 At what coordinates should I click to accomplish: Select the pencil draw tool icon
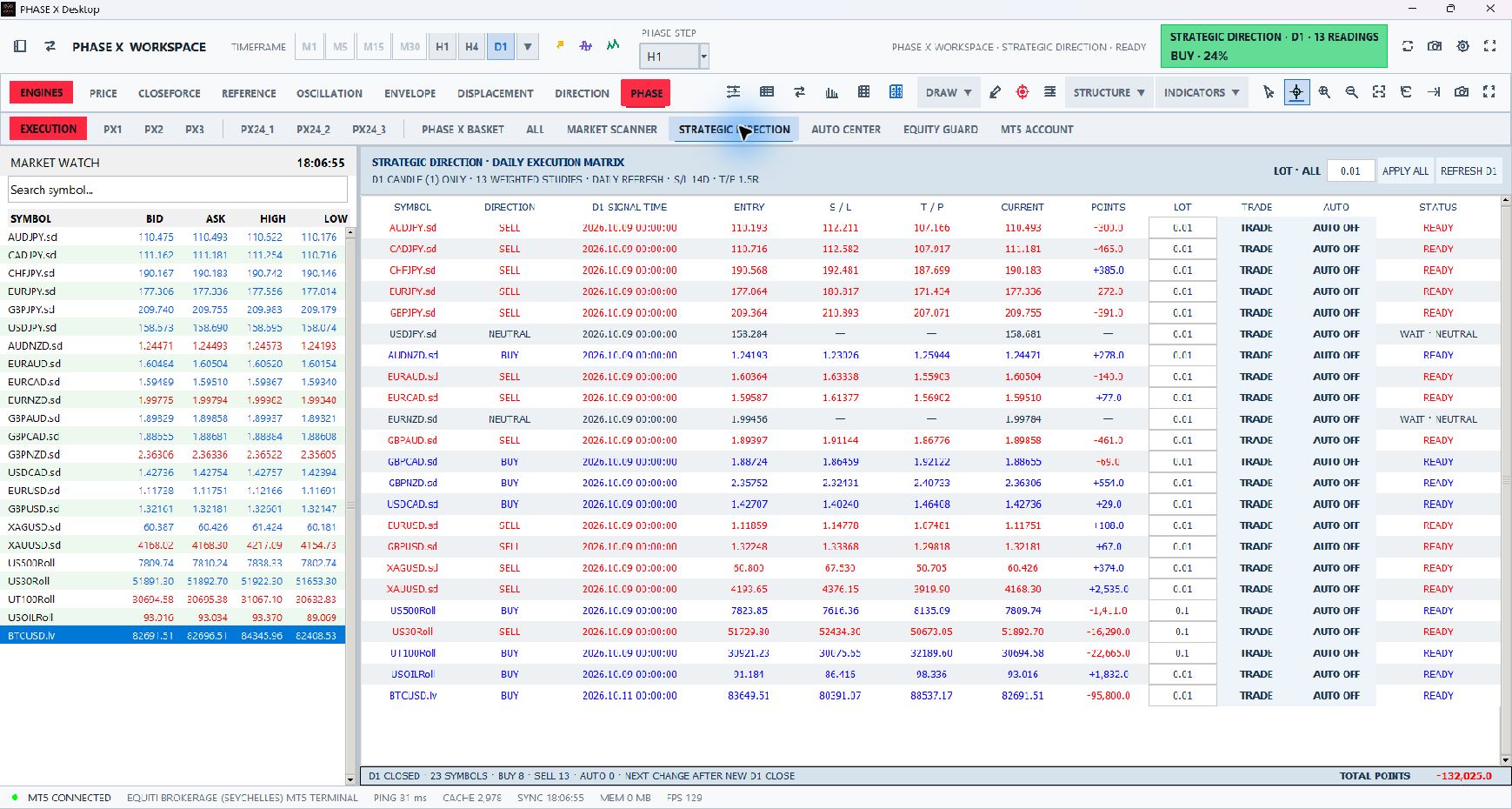(995, 92)
